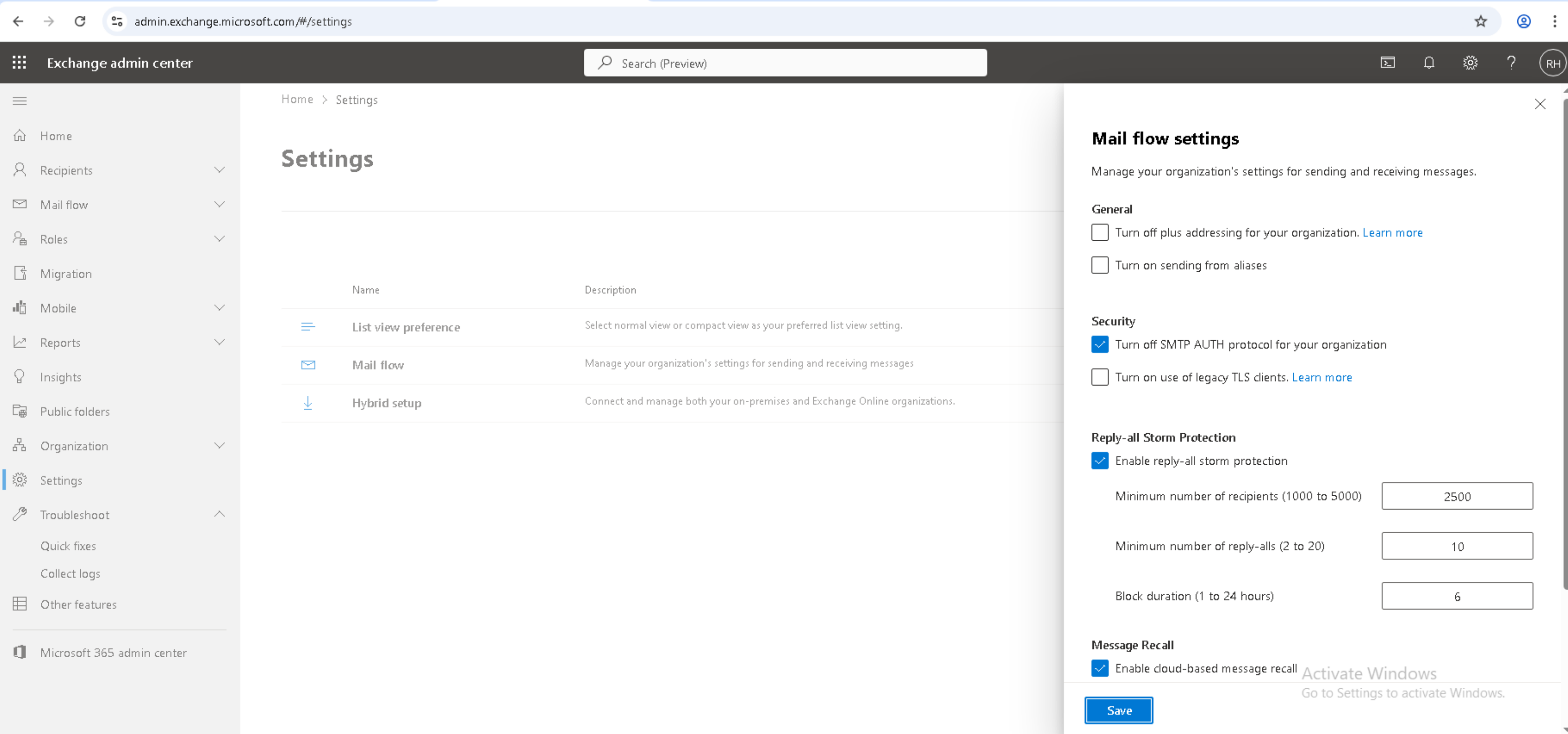Open Cloud Shell icon in header

(x=1387, y=63)
